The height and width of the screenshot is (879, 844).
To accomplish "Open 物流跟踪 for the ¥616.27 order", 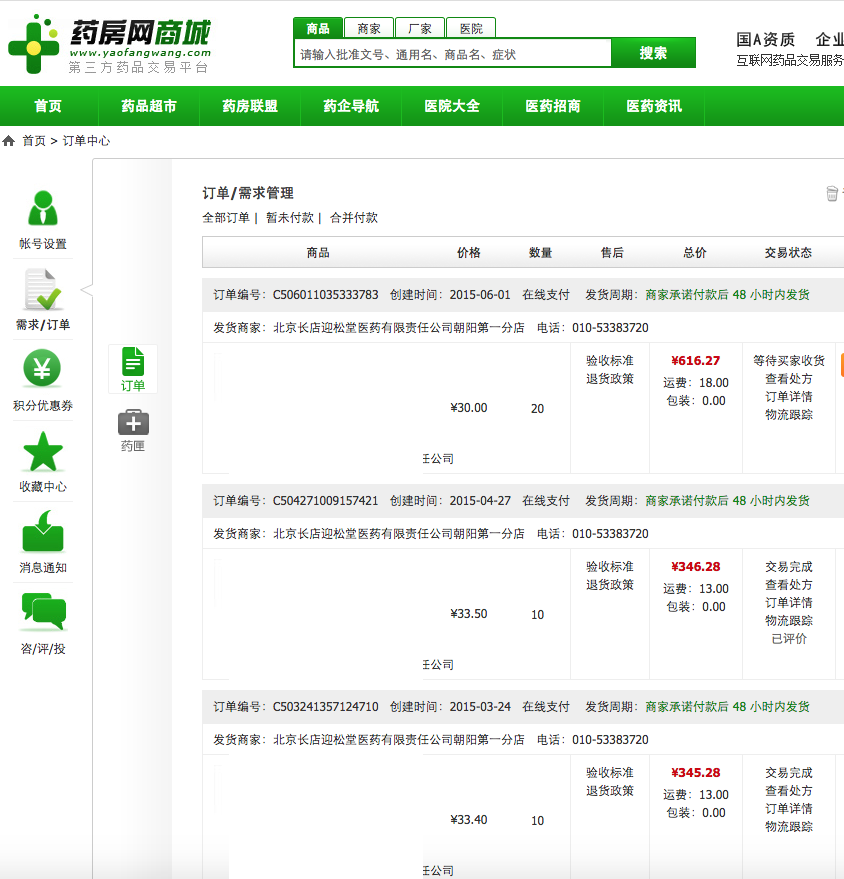I will [789, 414].
